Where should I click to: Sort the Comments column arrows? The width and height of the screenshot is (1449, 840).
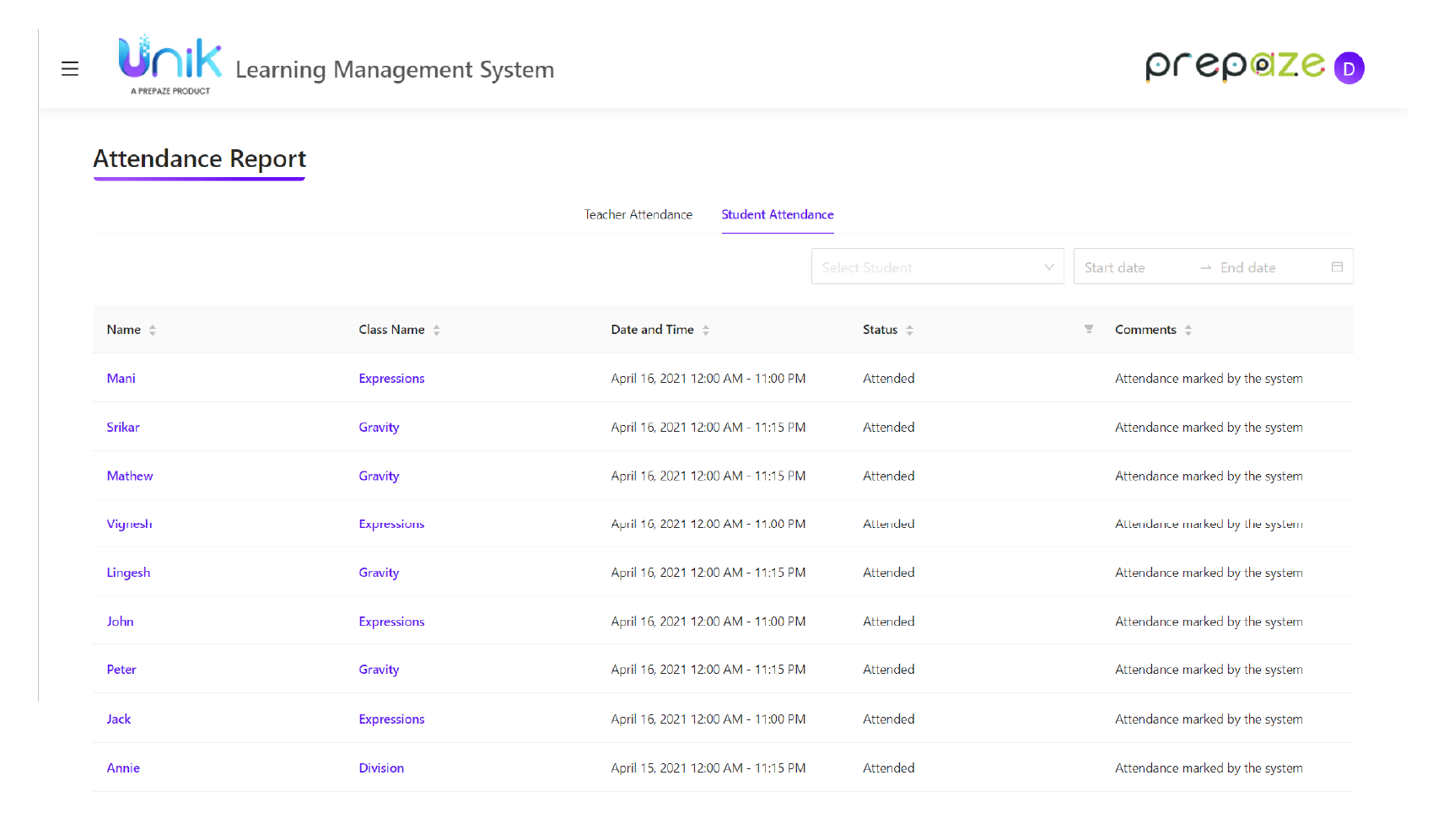click(1188, 330)
